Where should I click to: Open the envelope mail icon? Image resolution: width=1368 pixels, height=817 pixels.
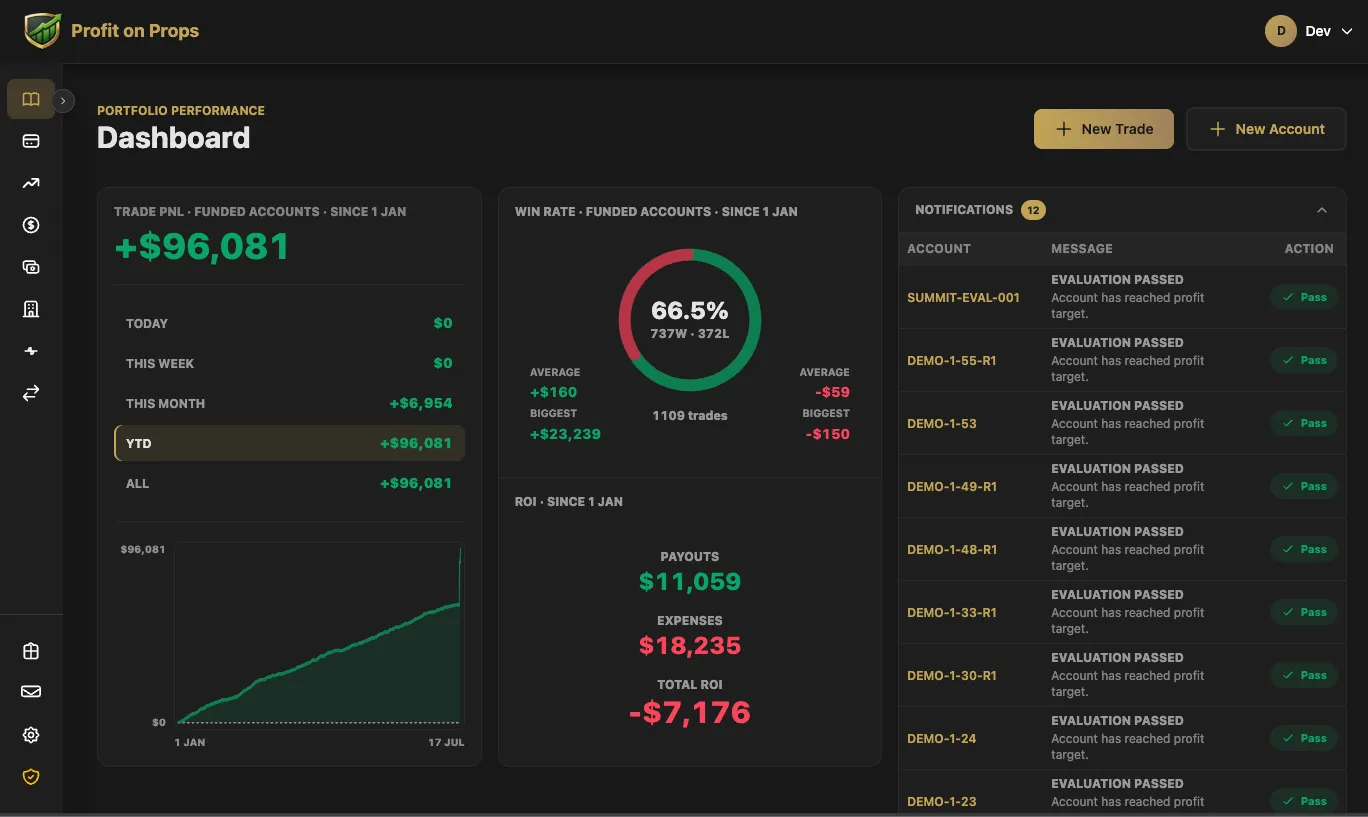pyautogui.click(x=31, y=692)
